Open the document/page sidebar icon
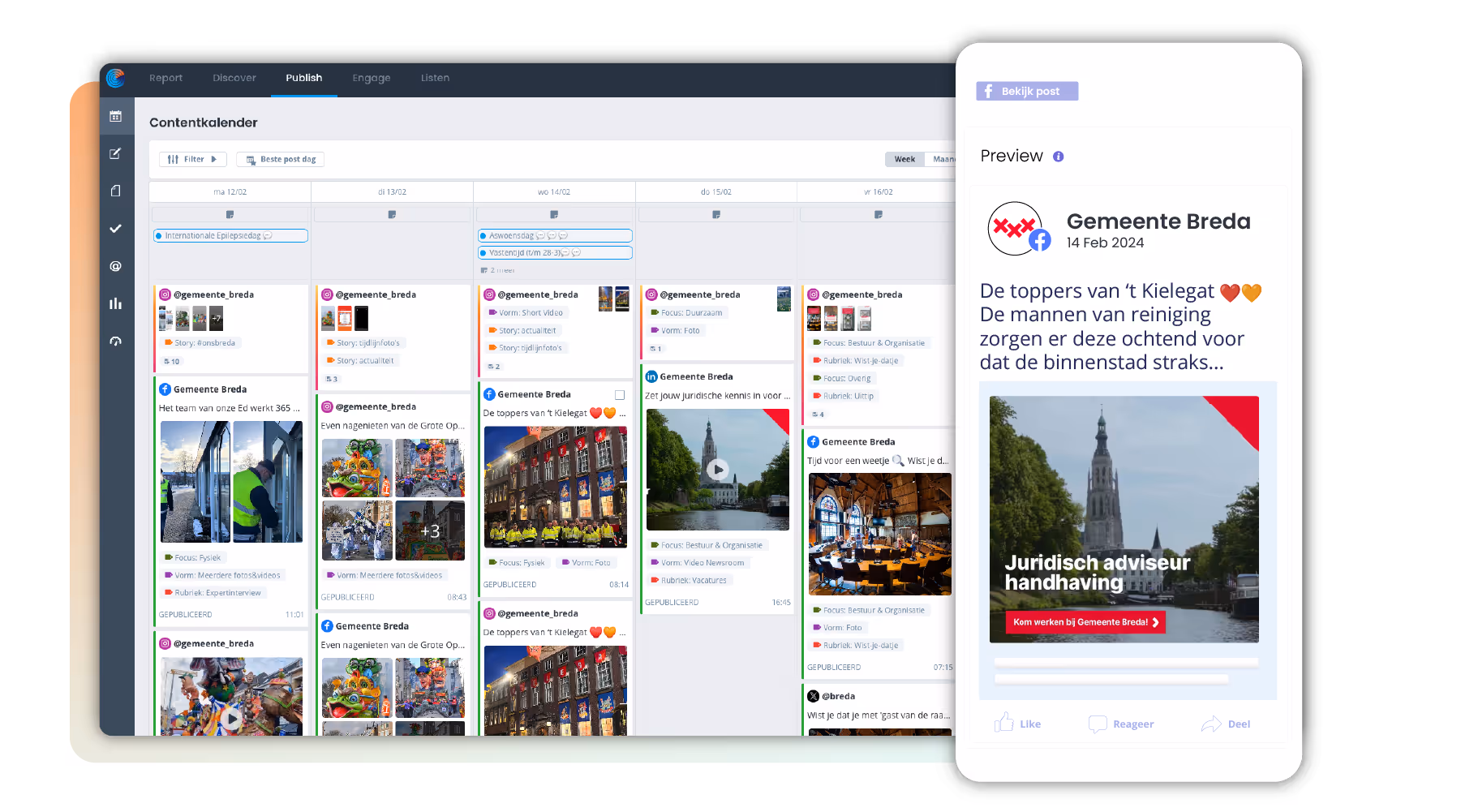Viewport: 1461px width, 812px height. (116, 191)
